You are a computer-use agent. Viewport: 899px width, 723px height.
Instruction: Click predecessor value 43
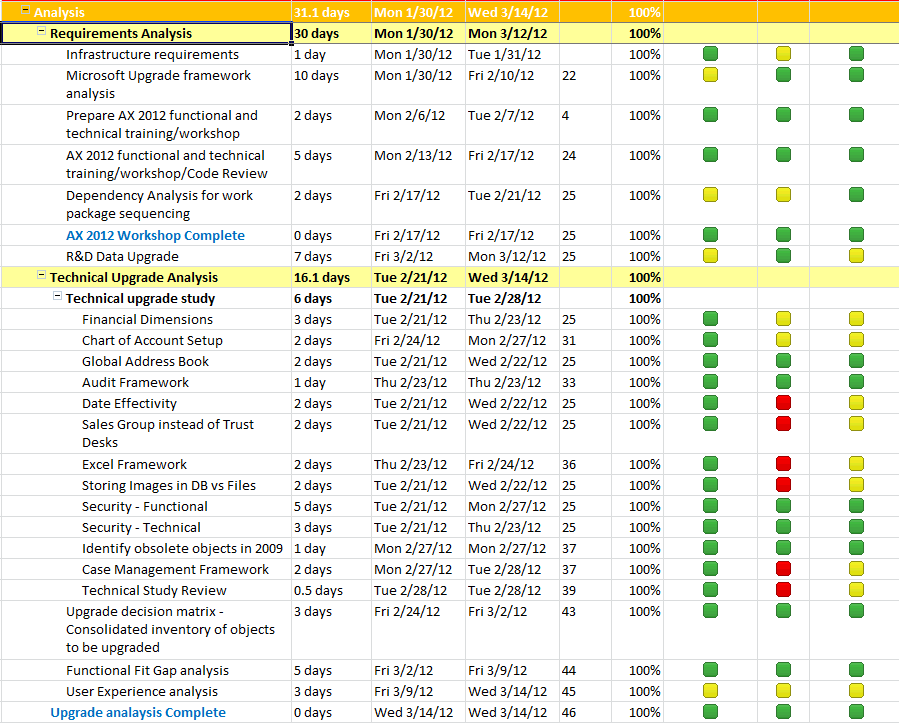(569, 612)
